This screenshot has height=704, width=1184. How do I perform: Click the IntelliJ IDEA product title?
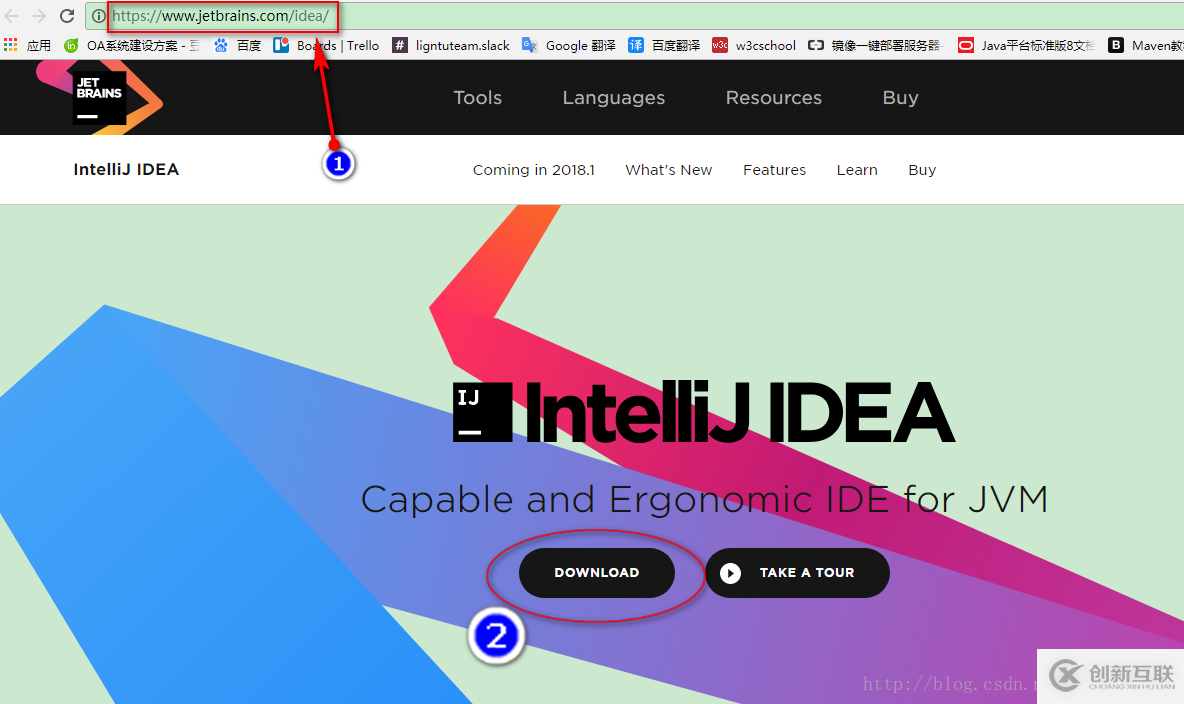point(126,169)
